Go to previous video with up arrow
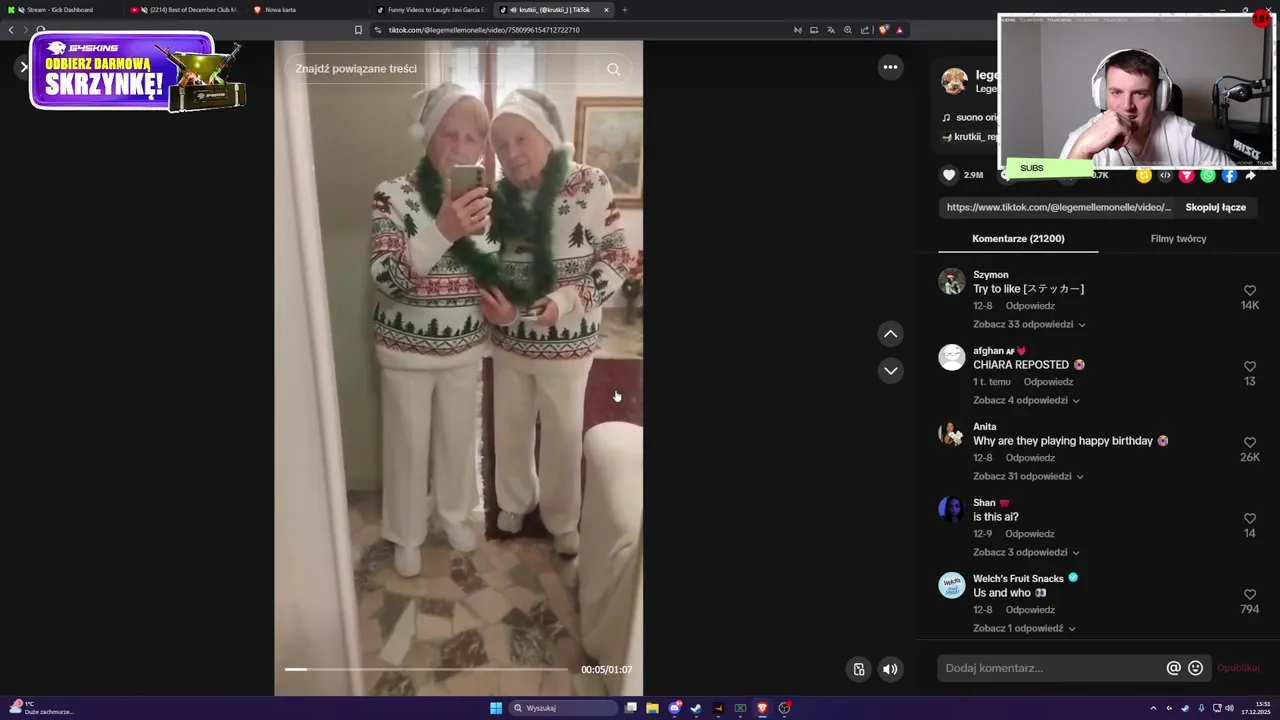The image size is (1280, 720). click(890, 334)
